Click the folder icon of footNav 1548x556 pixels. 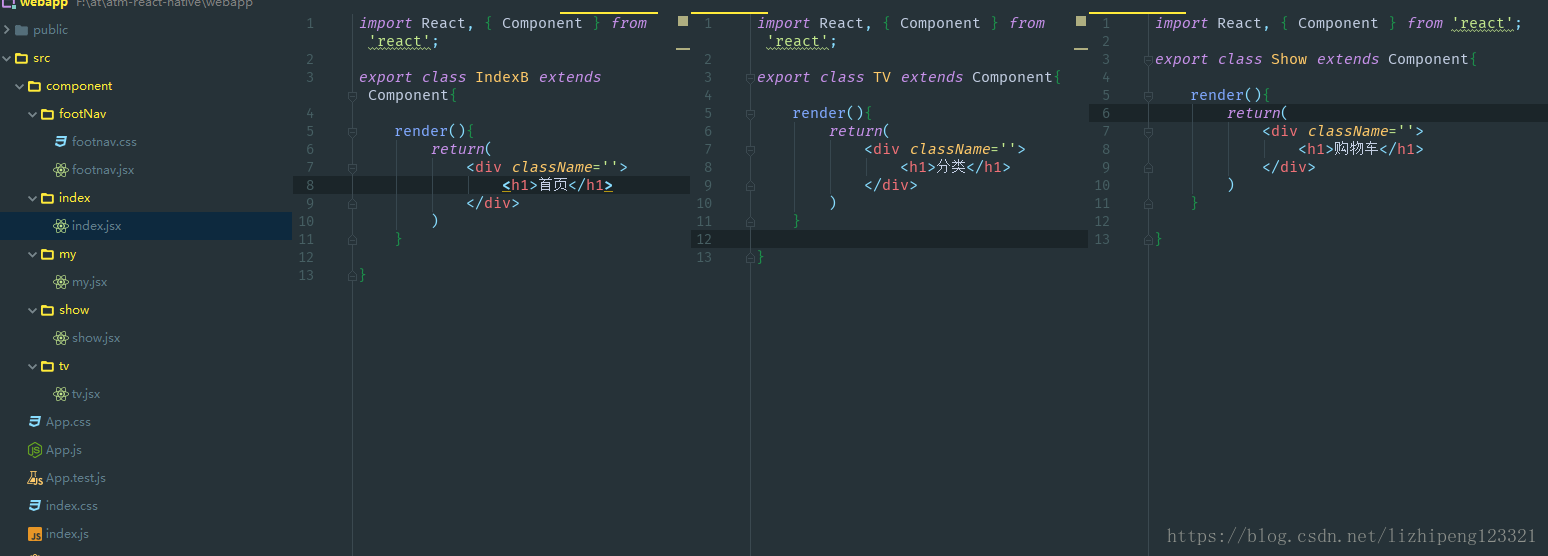[48, 114]
